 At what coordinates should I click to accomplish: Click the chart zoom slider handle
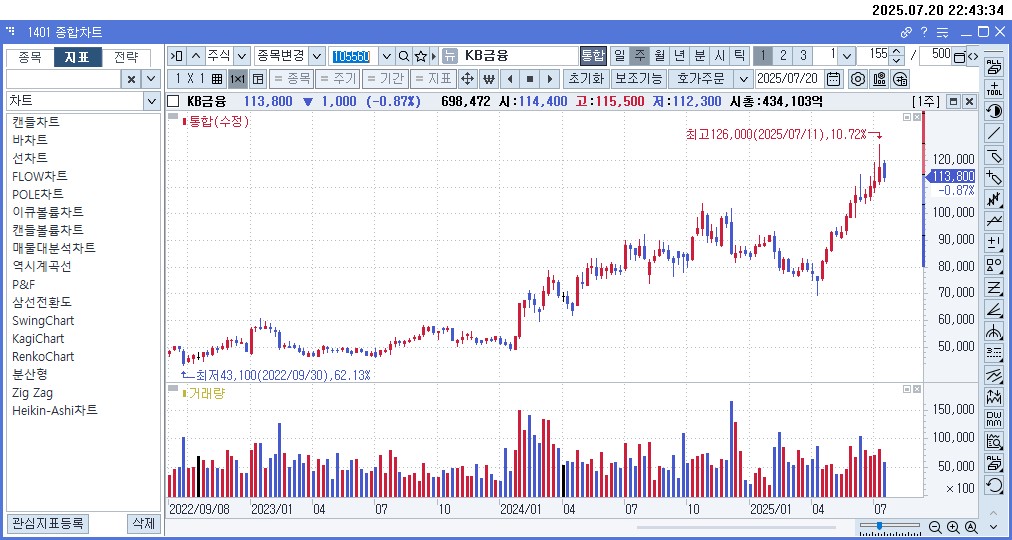click(879, 526)
